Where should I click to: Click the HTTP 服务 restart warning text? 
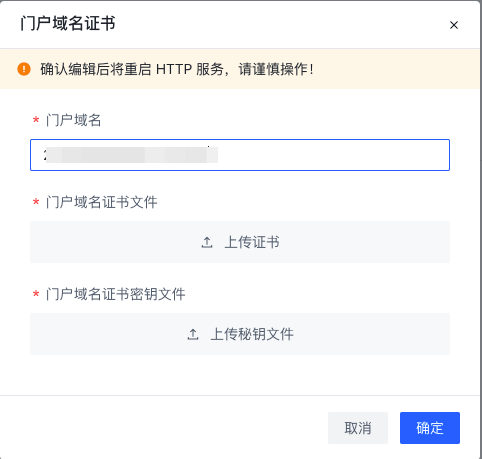[x=177, y=69]
